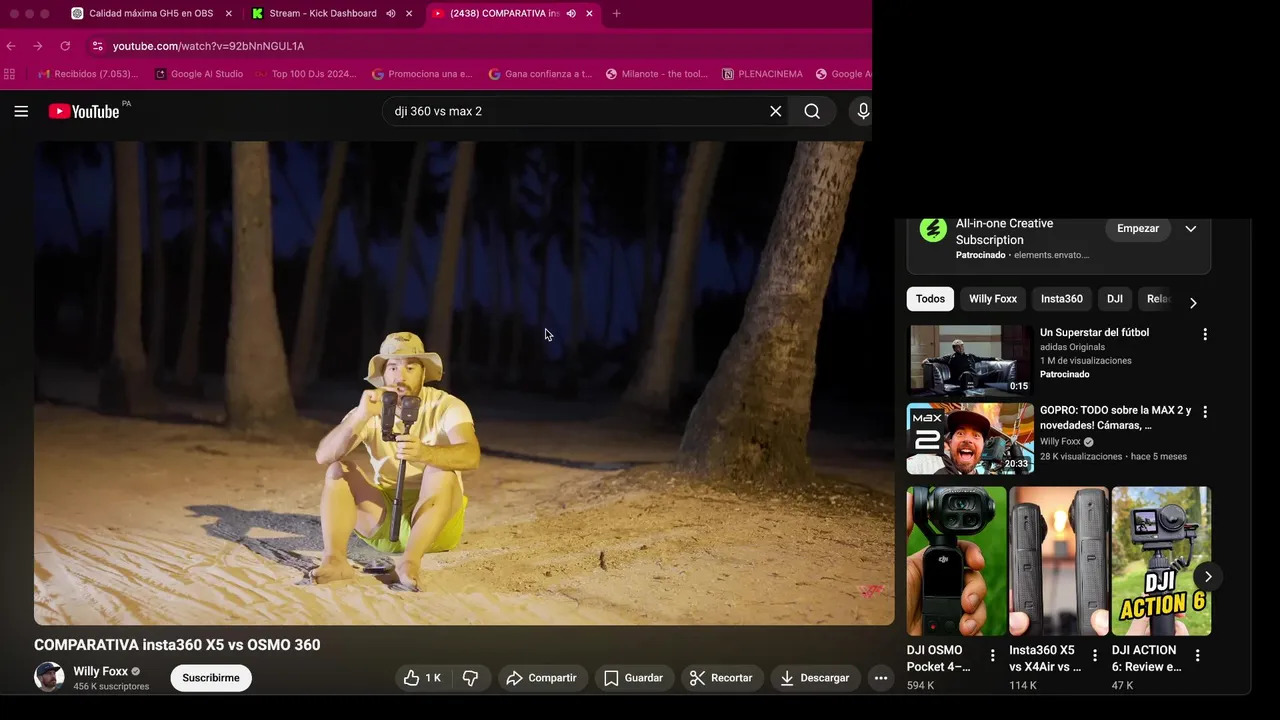Open the Promociona una e... bookmark

(422, 74)
